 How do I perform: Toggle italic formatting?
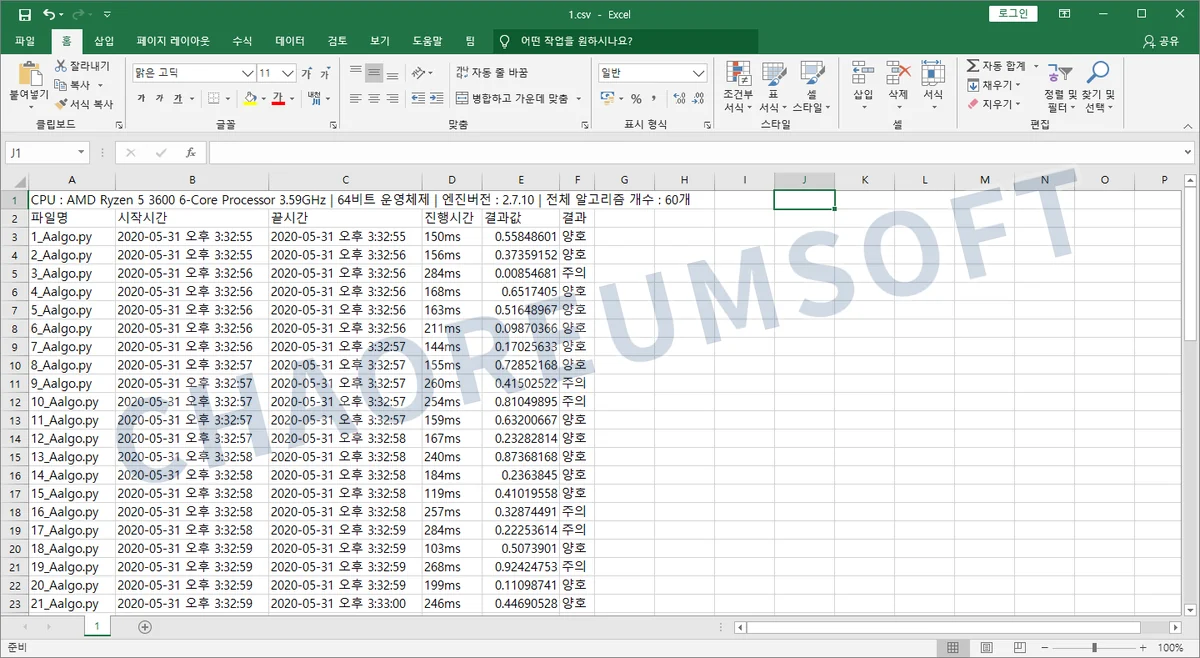pos(160,99)
